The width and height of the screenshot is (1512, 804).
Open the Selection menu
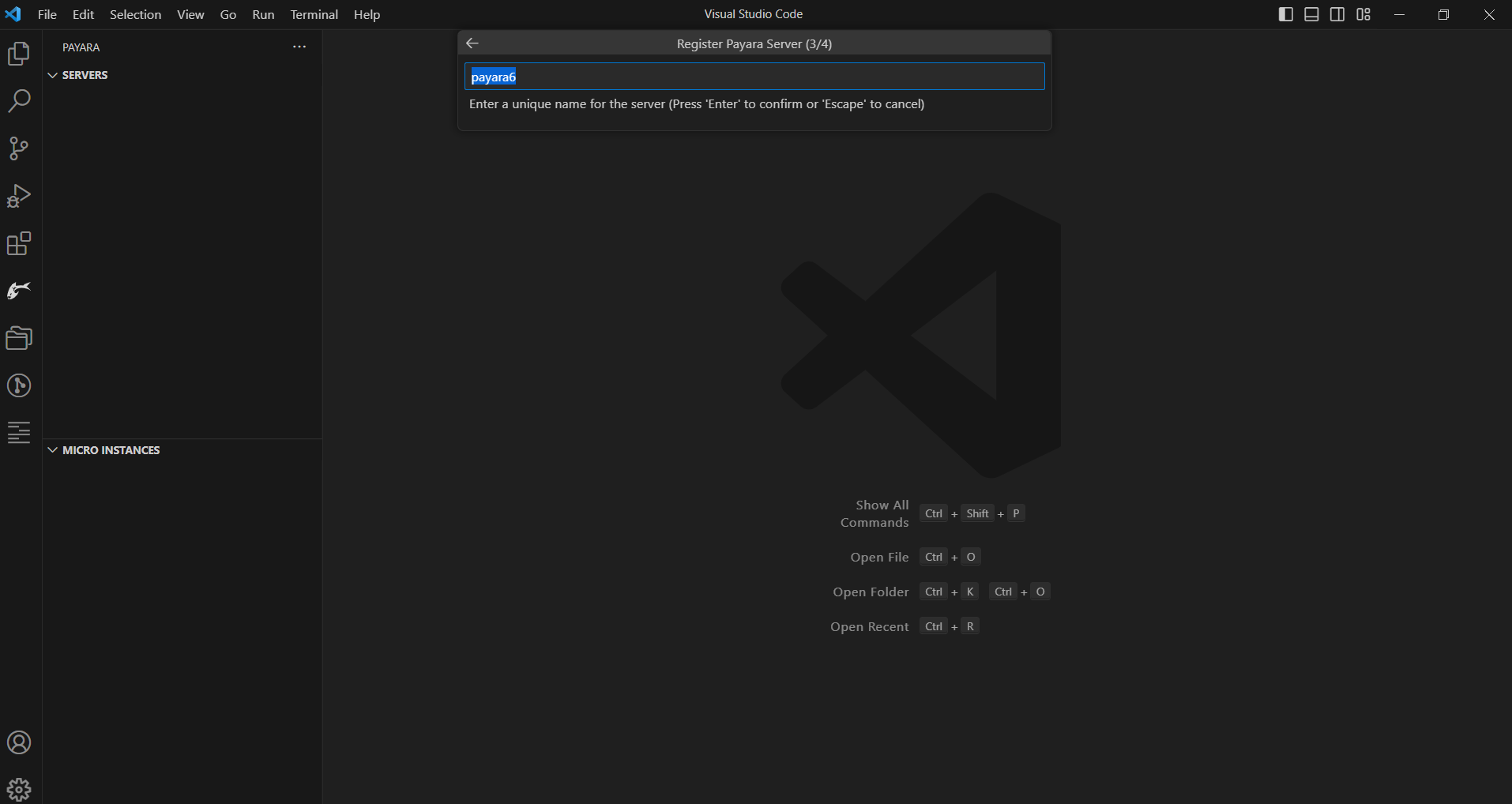point(135,14)
